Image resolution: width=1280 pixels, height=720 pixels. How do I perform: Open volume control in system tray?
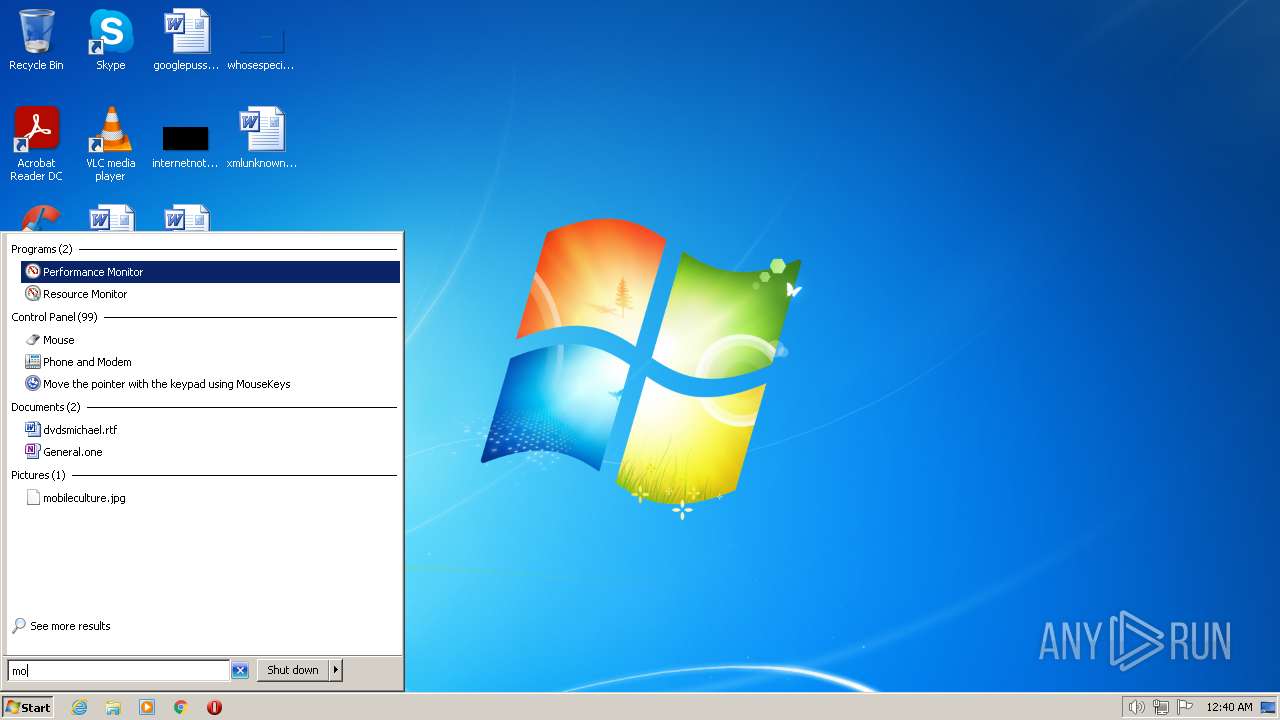click(1136, 707)
